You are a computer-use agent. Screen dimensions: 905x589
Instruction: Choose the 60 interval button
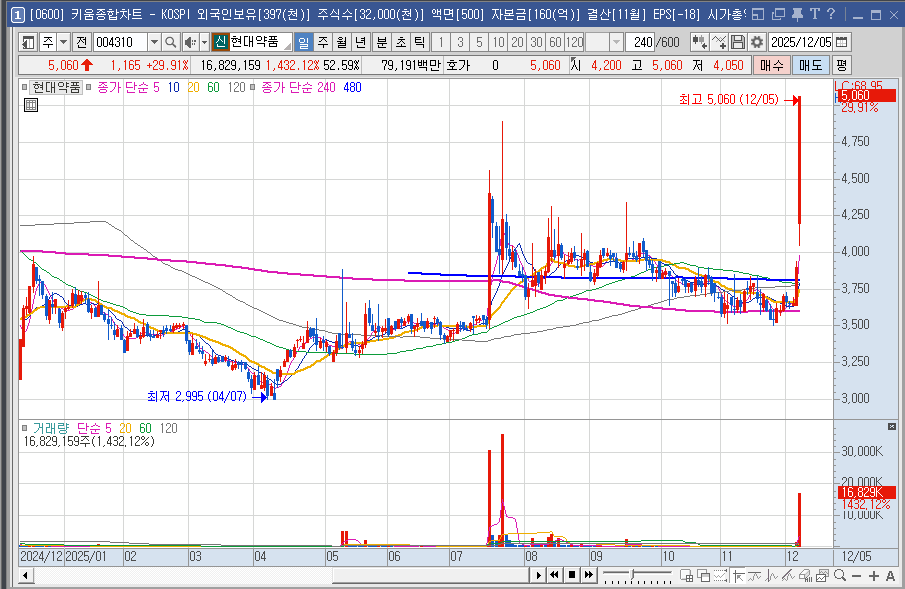(555, 42)
